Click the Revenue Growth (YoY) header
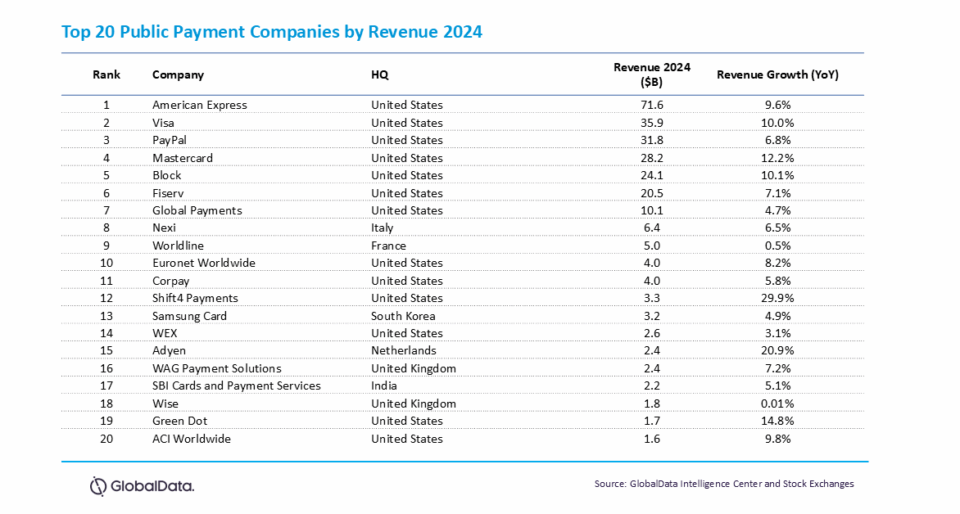Screen dimensions: 960x514 (x=778, y=75)
